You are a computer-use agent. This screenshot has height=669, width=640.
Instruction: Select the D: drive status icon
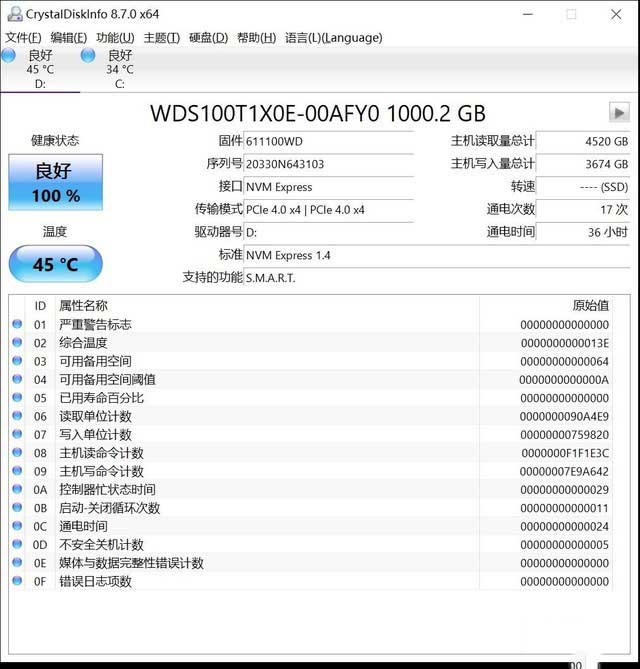click(x=9, y=55)
